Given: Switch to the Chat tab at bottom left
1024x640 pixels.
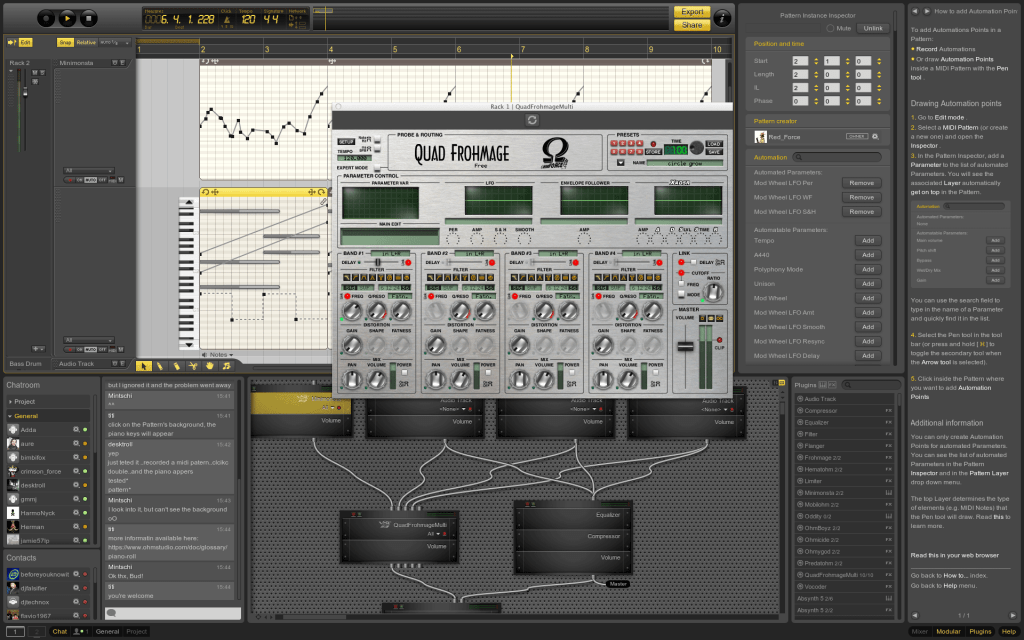Looking at the screenshot, I should [58, 632].
